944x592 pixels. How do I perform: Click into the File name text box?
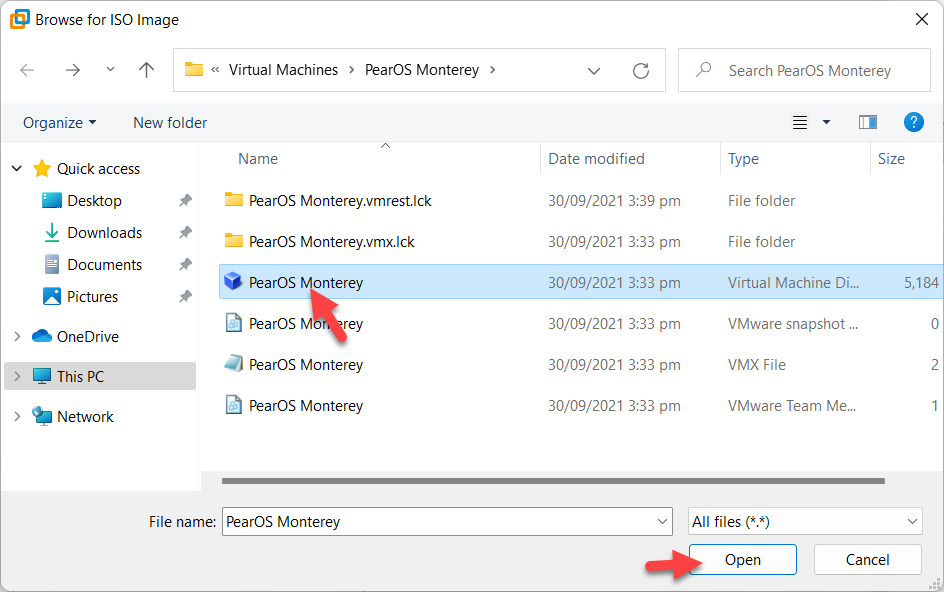tap(439, 522)
